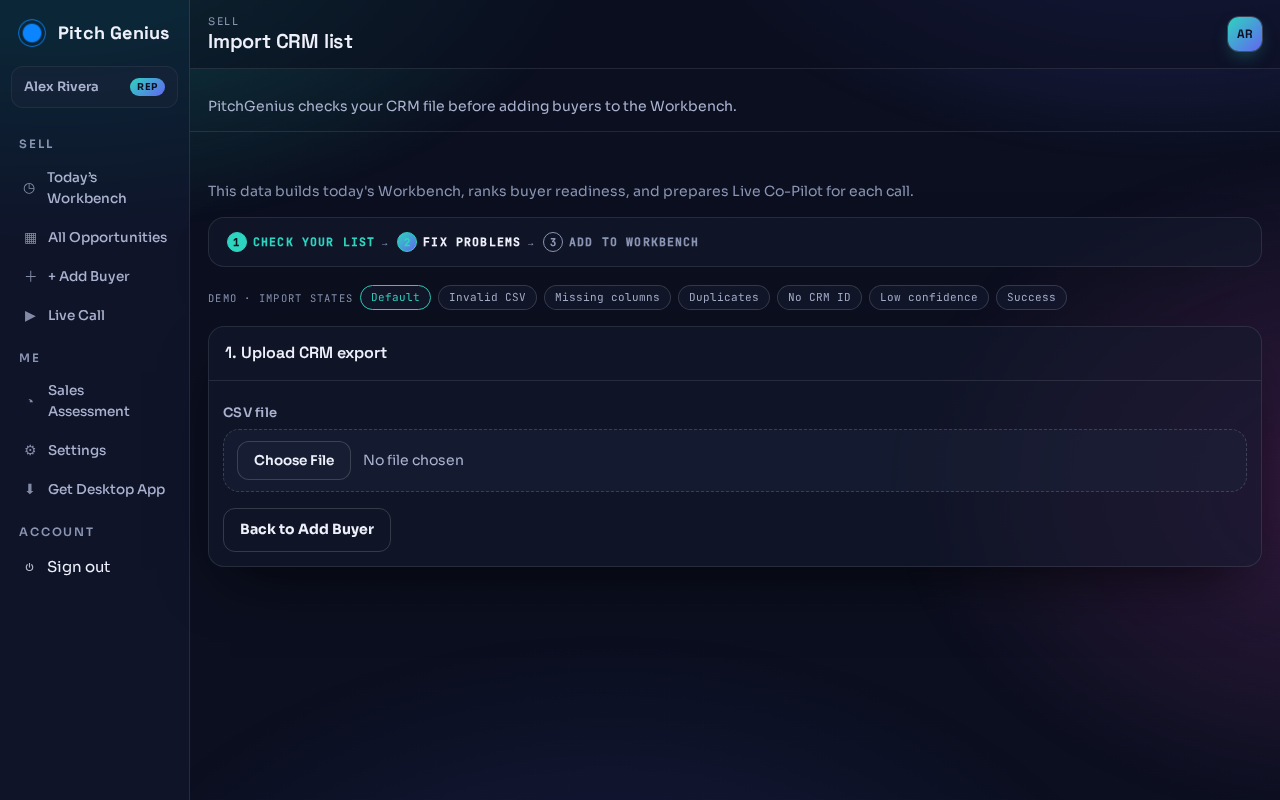Viewport: 1280px width, 800px height.
Task: Select the Success import state
Action: click(1031, 298)
